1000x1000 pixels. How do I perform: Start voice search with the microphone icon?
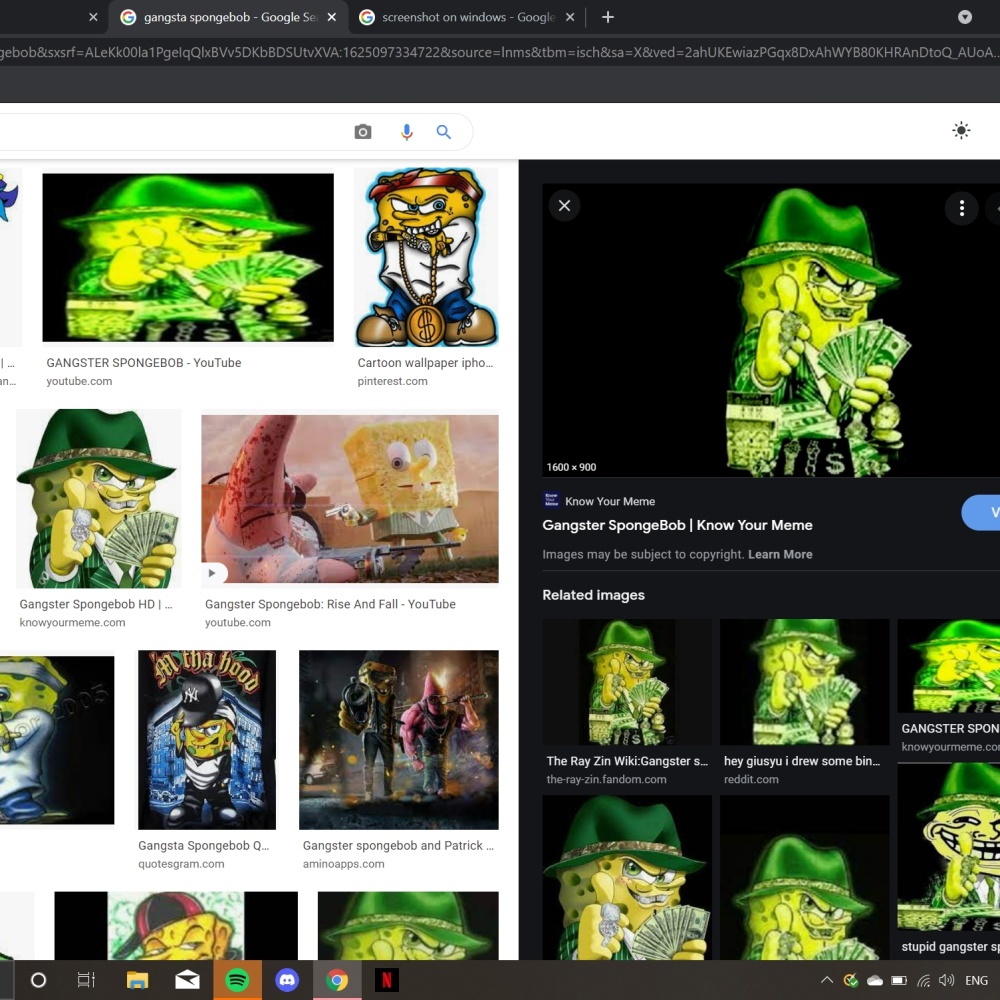[406, 132]
